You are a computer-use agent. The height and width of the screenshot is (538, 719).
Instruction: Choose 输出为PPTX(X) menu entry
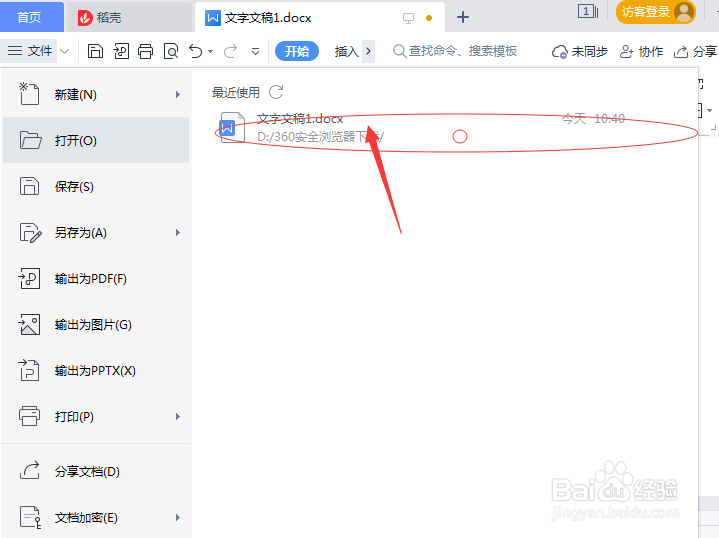click(96, 371)
